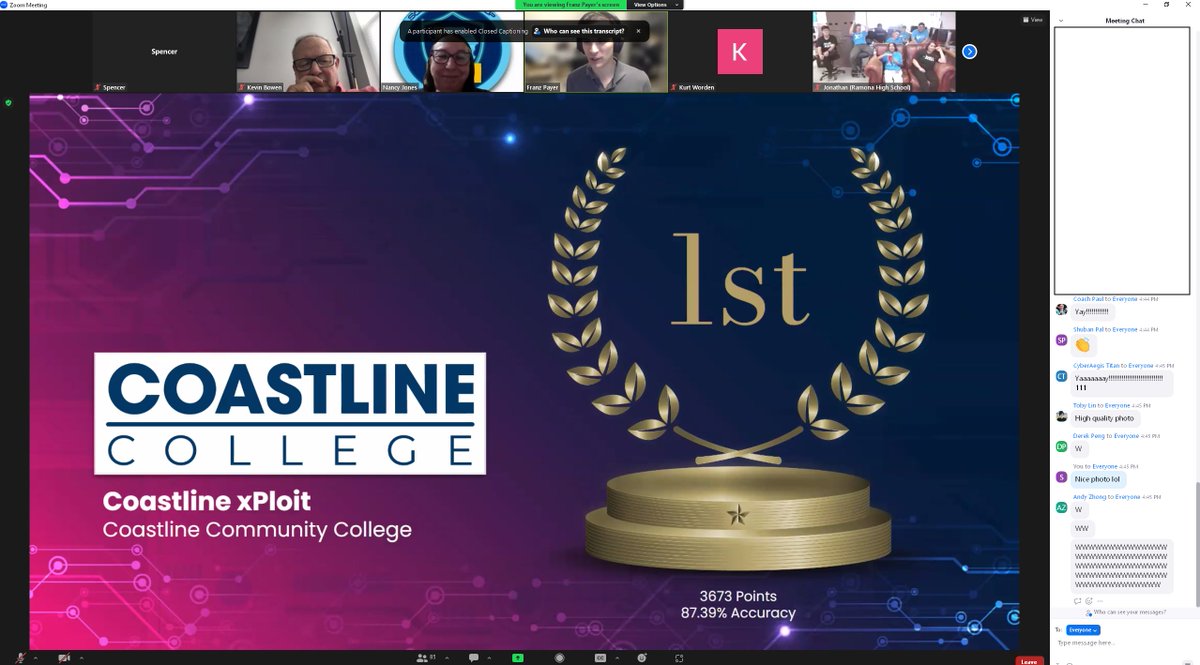This screenshot has width=1200, height=665.
Task: Expand audio options arrow beside microphone
Action: pyautogui.click(x=36, y=657)
